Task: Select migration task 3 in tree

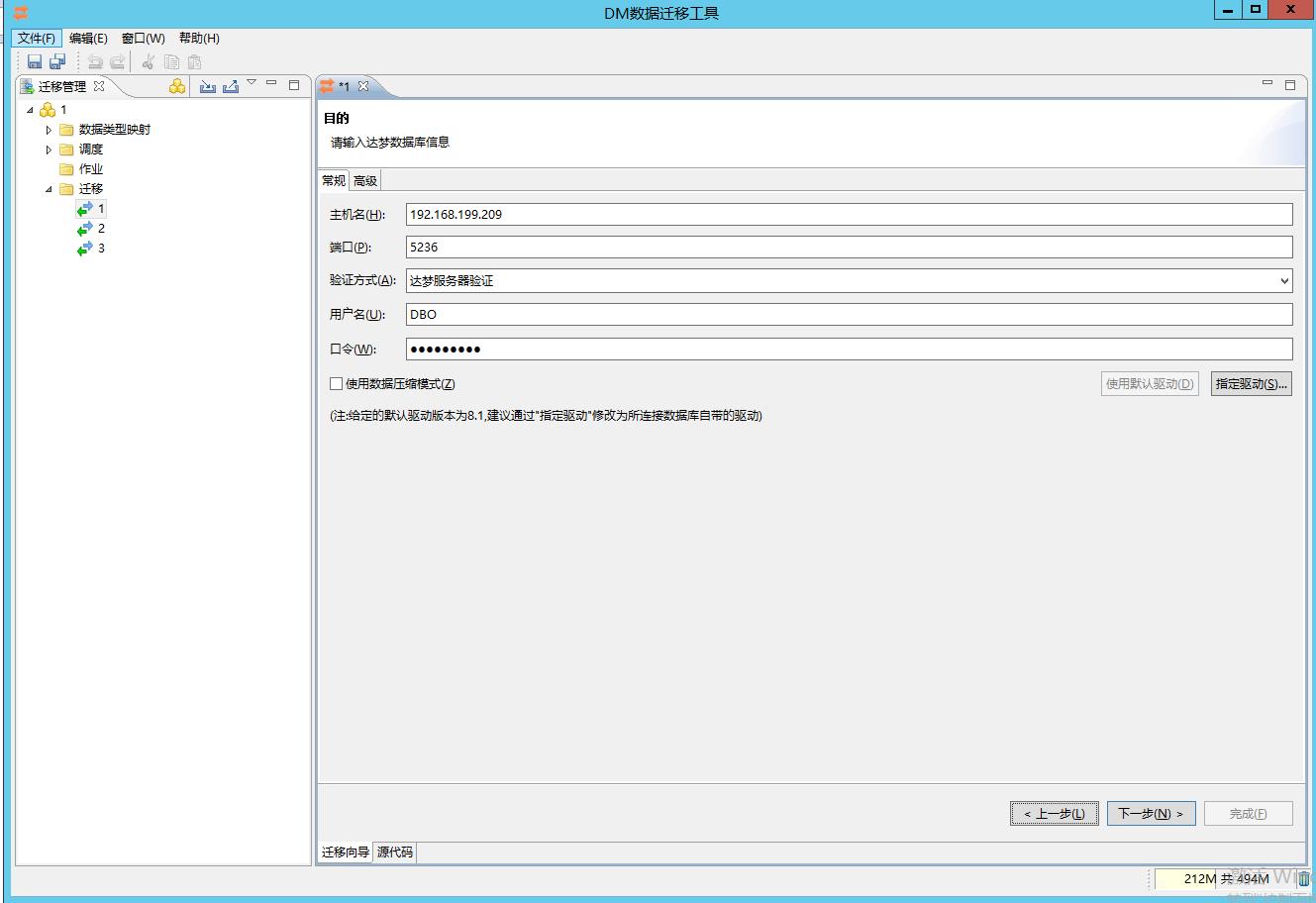Action: (x=91, y=249)
